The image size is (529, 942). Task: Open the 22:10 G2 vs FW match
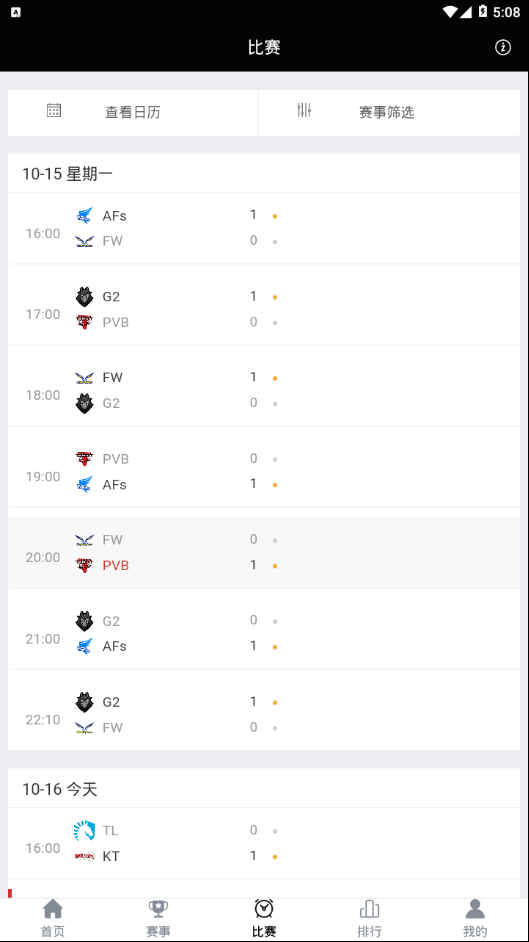click(264, 714)
